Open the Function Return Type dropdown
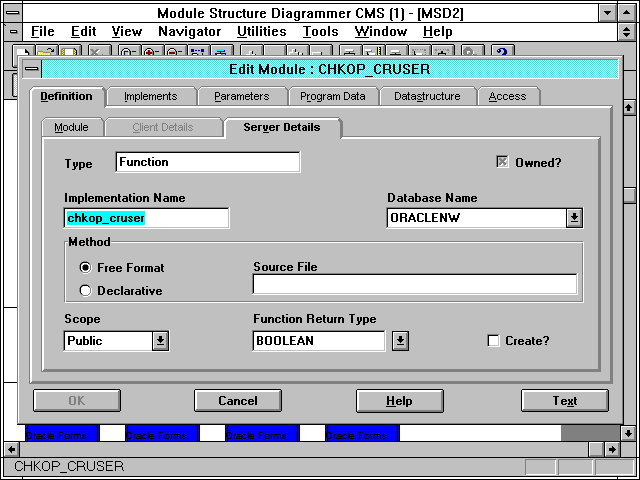This screenshot has height=480, width=640. click(400, 341)
